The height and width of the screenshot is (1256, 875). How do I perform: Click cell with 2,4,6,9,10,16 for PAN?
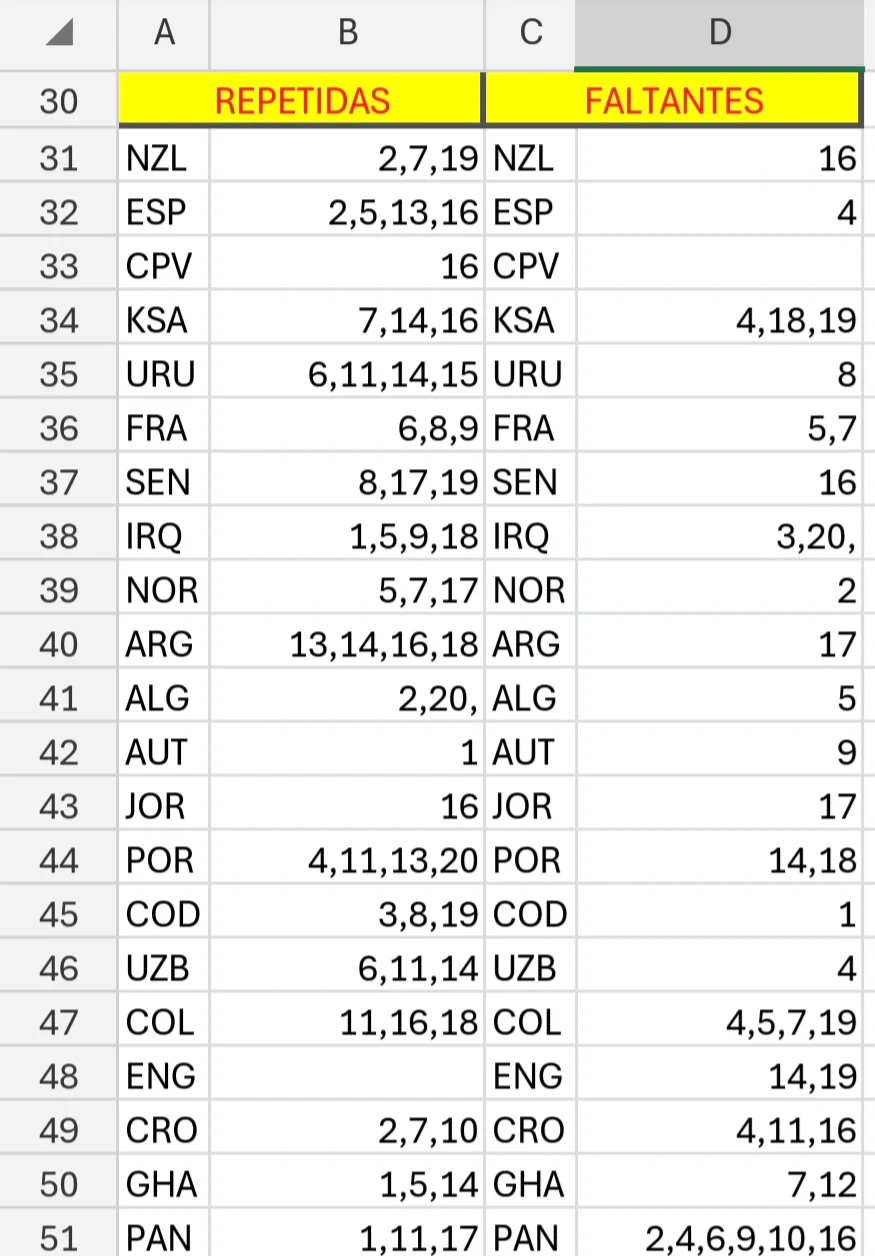[719, 1237]
